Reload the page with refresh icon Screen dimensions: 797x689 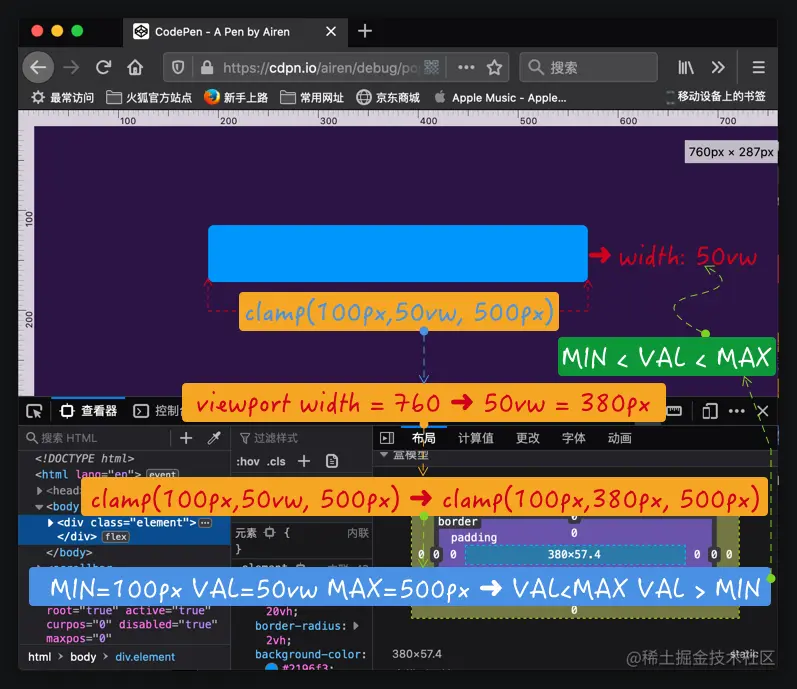[104, 67]
